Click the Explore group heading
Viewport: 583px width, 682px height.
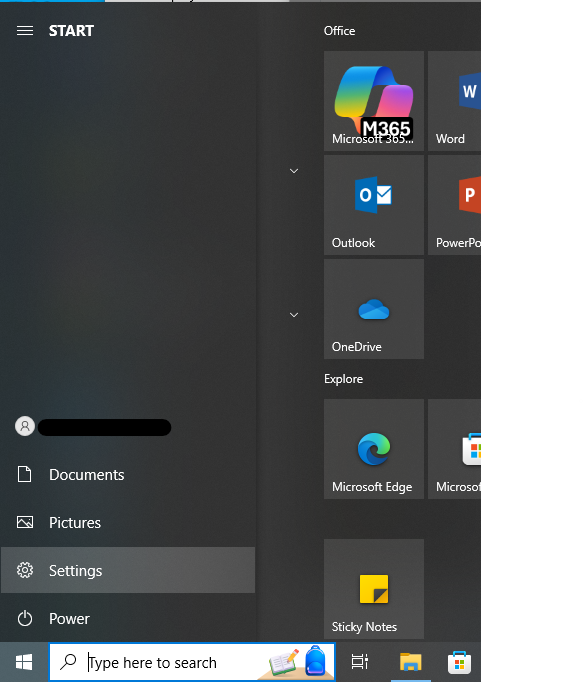(x=343, y=379)
